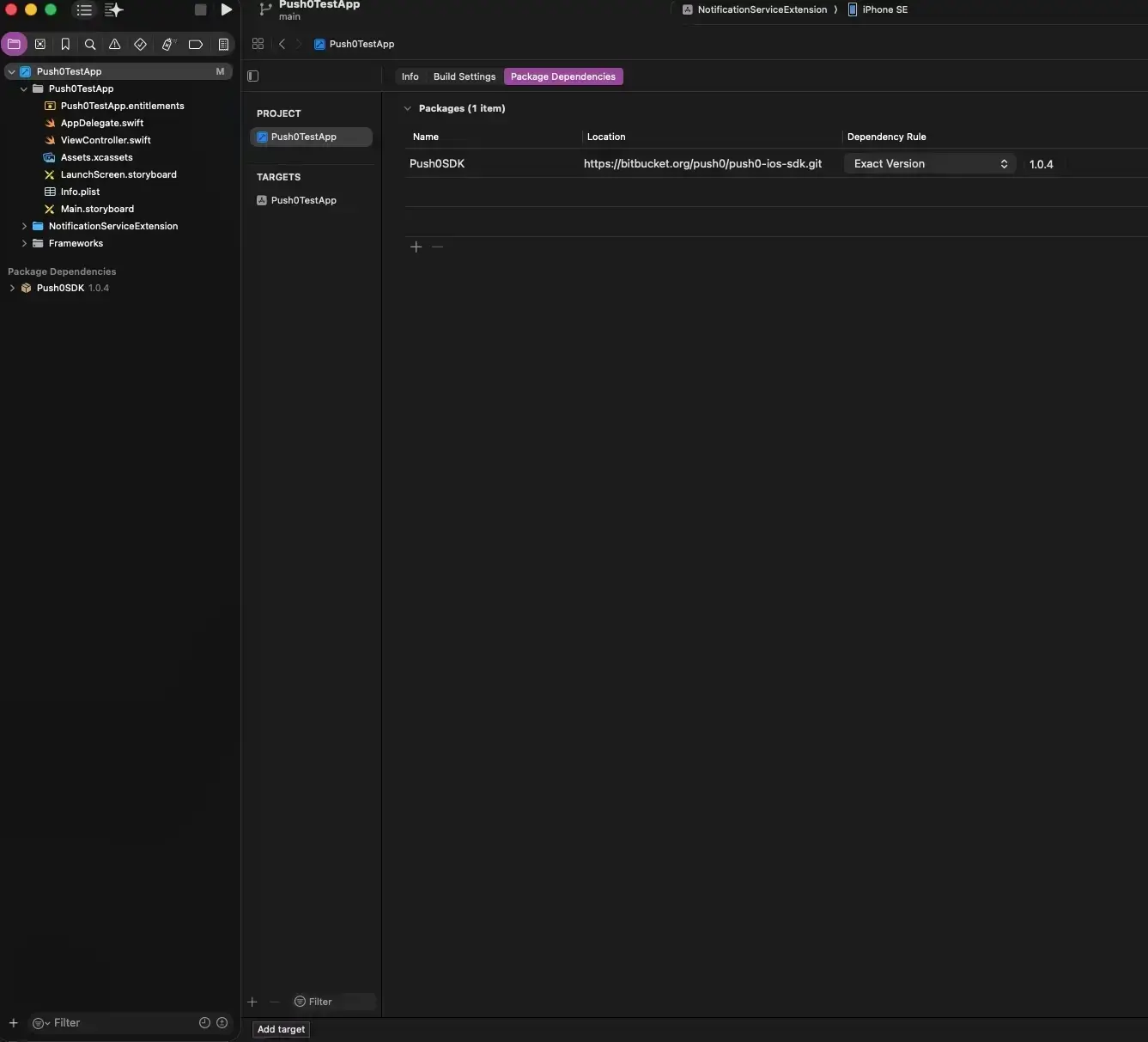Stop the running build with square button
Image resolution: width=1148 pixels, height=1042 pixels.
tap(200, 10)
